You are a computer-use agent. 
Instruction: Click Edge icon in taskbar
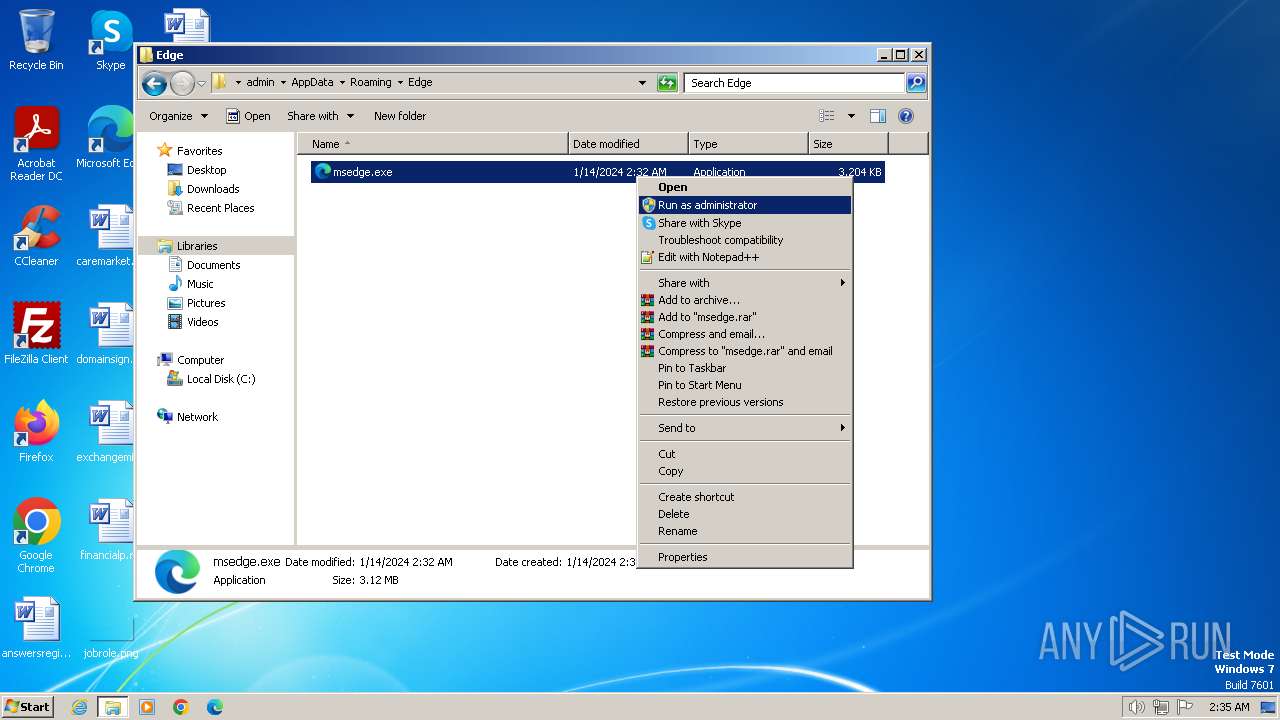214,707
